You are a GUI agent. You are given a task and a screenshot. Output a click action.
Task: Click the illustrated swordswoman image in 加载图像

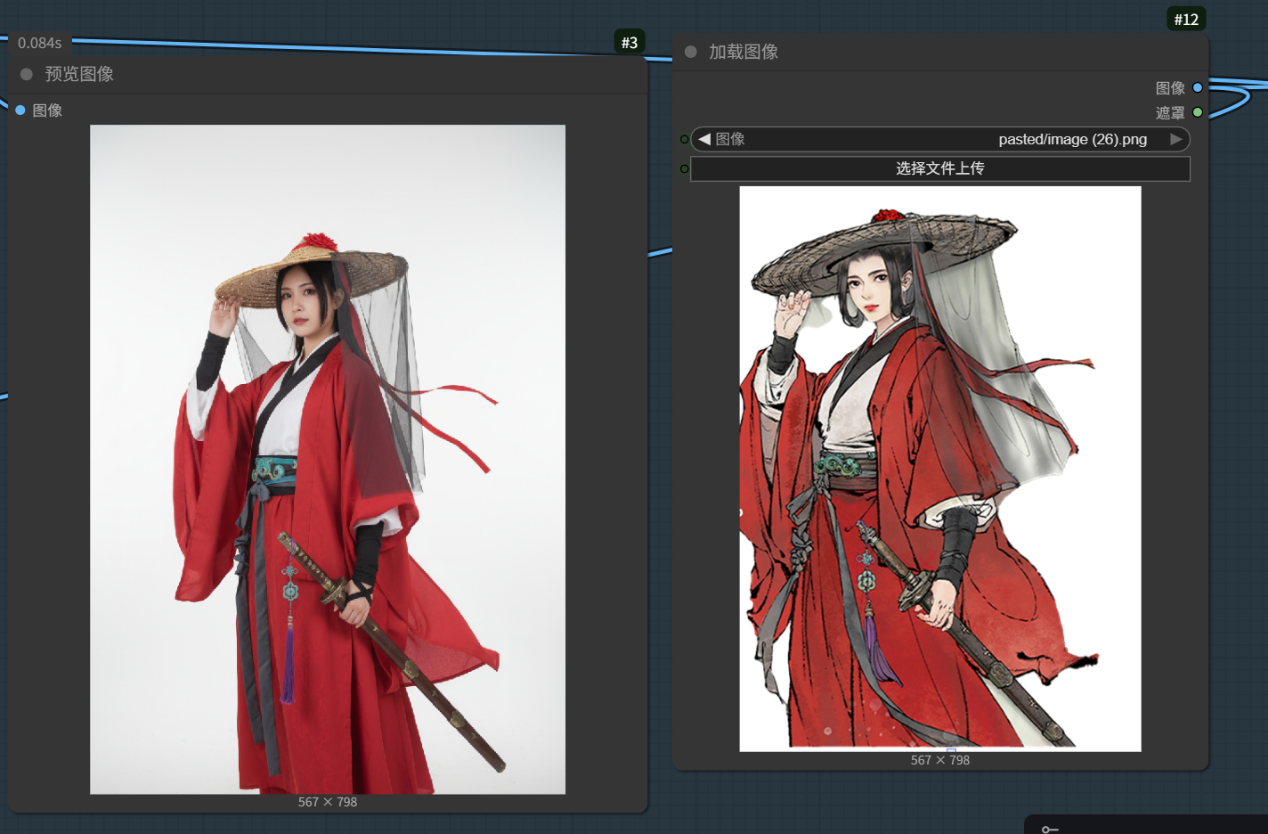coord(939,468)
